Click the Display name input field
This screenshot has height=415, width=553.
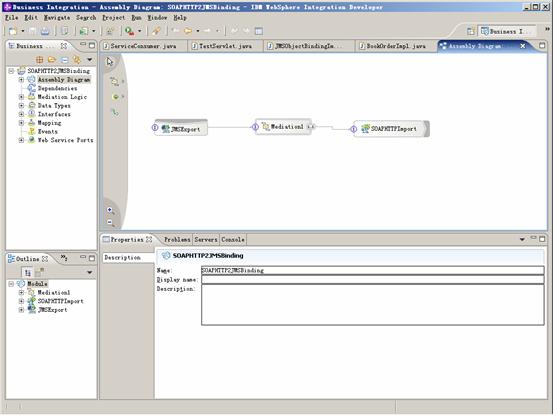tap(372, 280)
